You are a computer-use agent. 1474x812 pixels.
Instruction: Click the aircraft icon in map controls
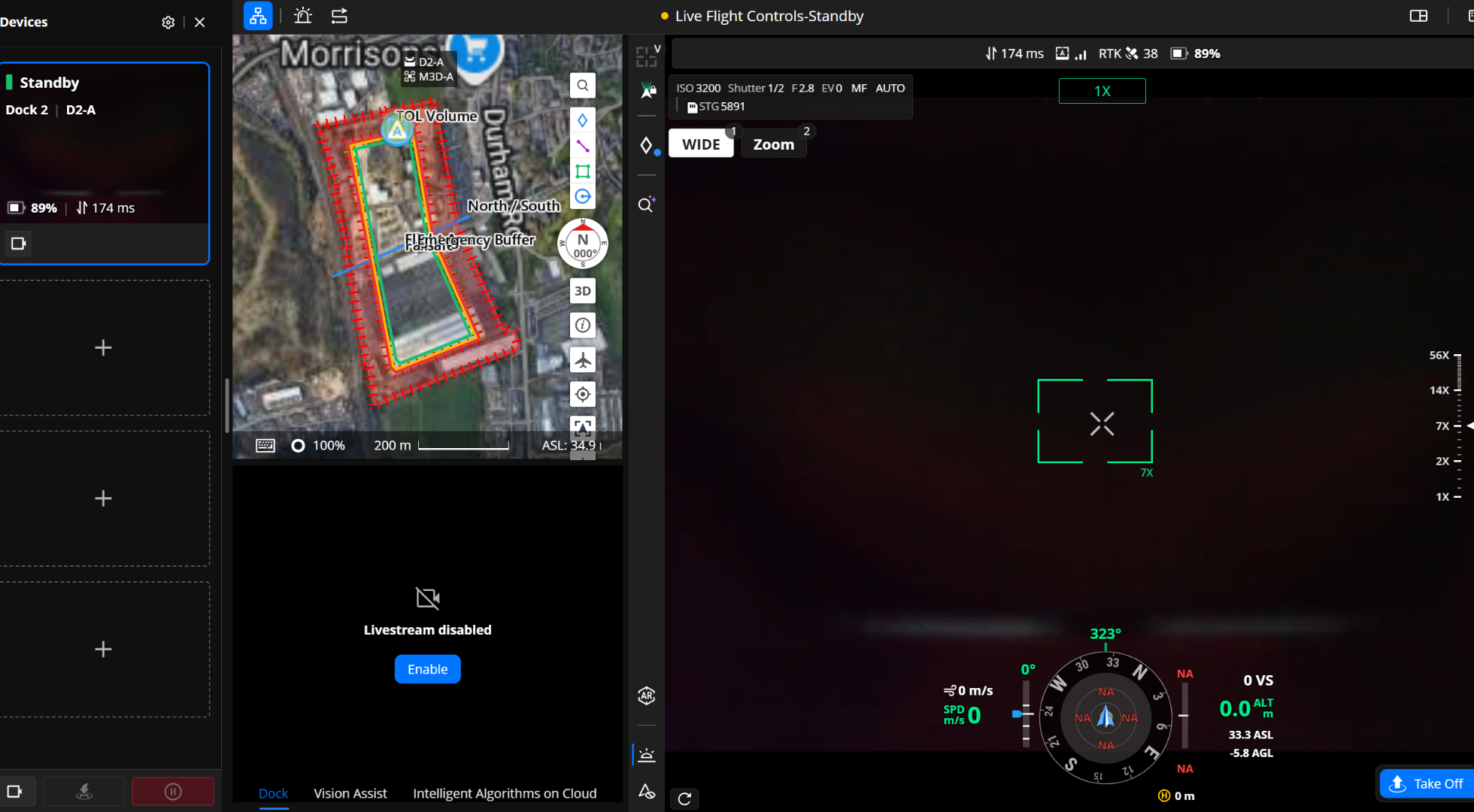[x=582, y=359]
